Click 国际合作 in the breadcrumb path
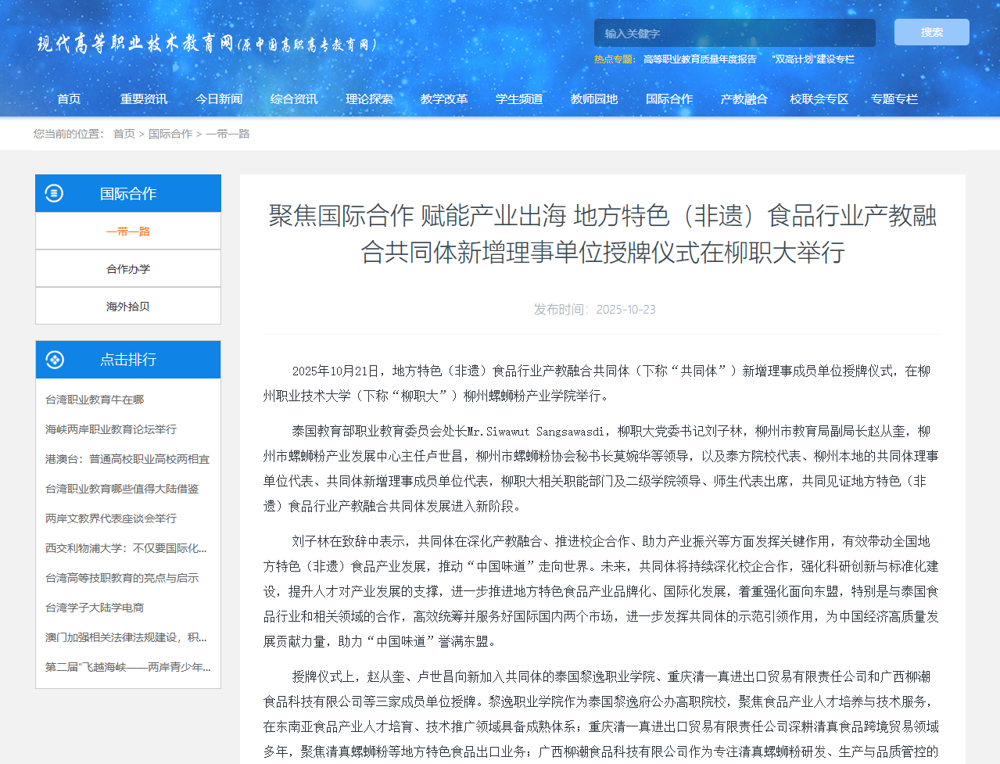 [170, 133]
